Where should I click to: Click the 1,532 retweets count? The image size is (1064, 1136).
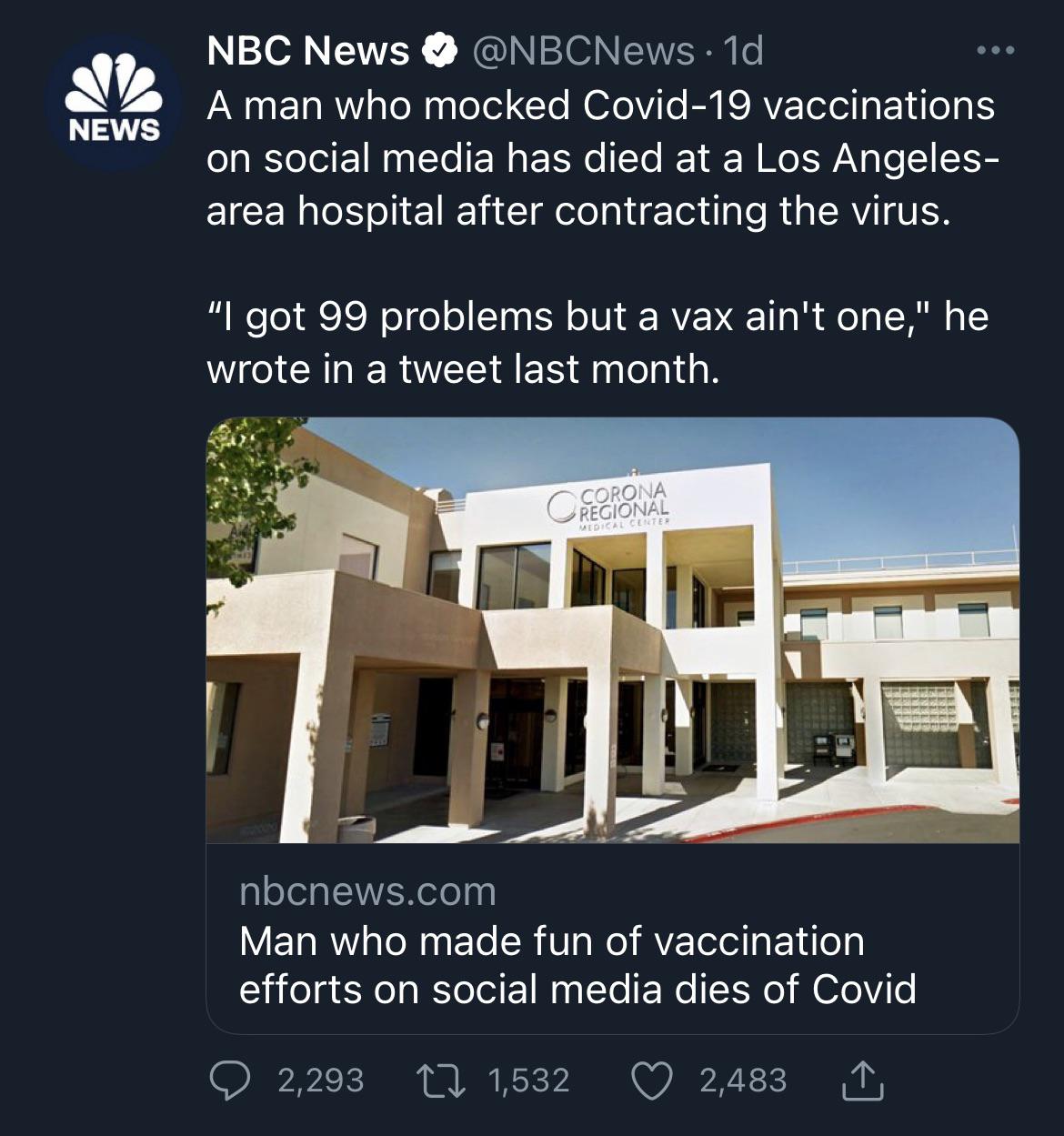[x=529, y=1080]
